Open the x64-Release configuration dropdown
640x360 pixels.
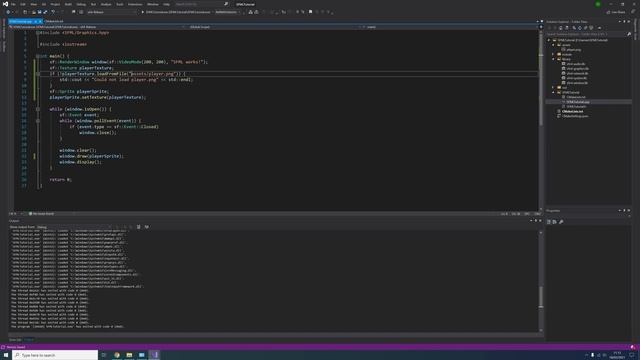tap(111, 12)
